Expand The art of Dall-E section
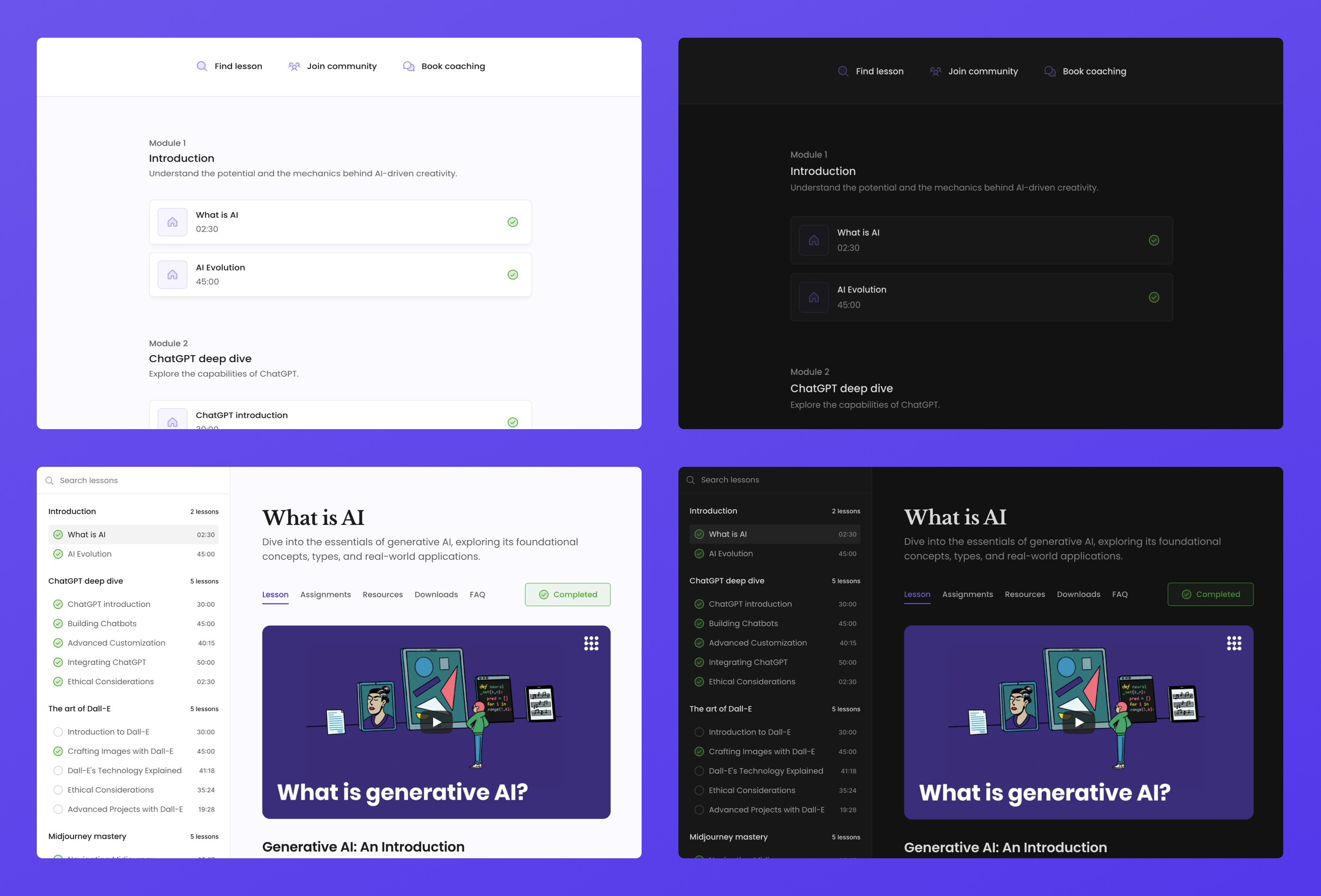 (81, 708)
